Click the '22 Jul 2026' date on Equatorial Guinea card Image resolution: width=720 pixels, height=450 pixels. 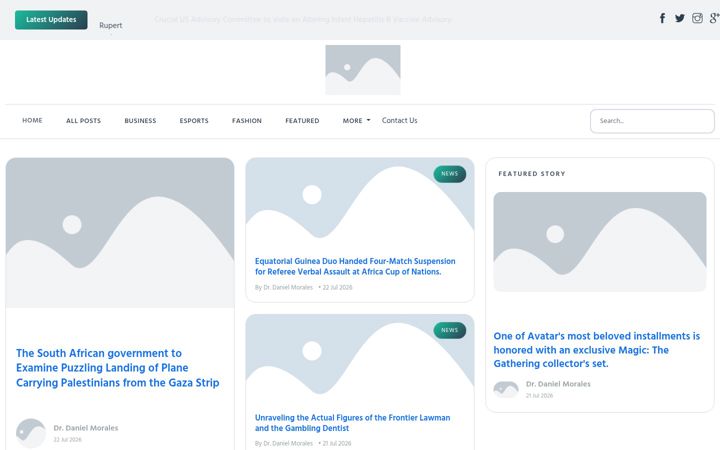click(337, 287)
